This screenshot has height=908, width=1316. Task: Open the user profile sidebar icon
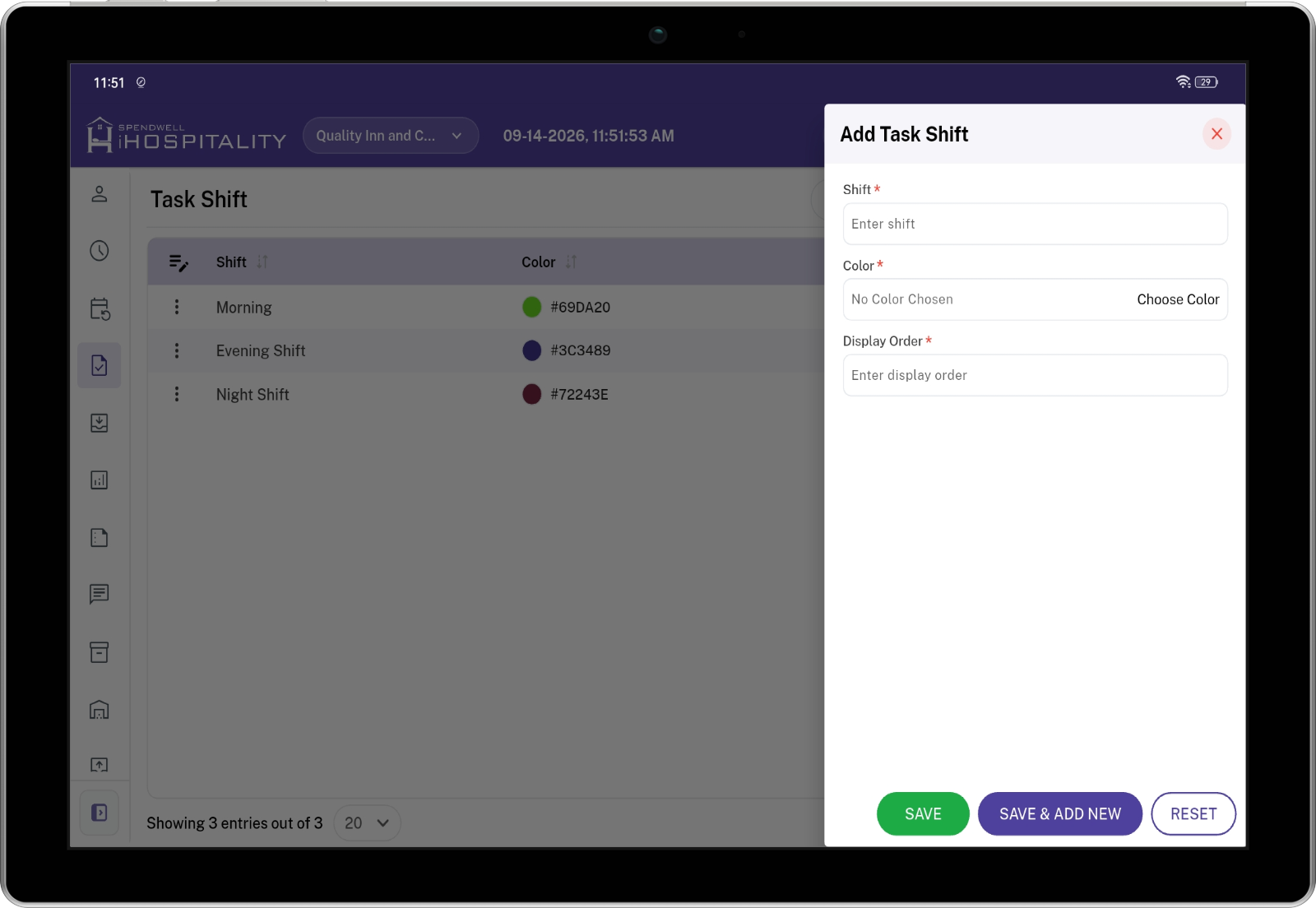pos(100,194)
